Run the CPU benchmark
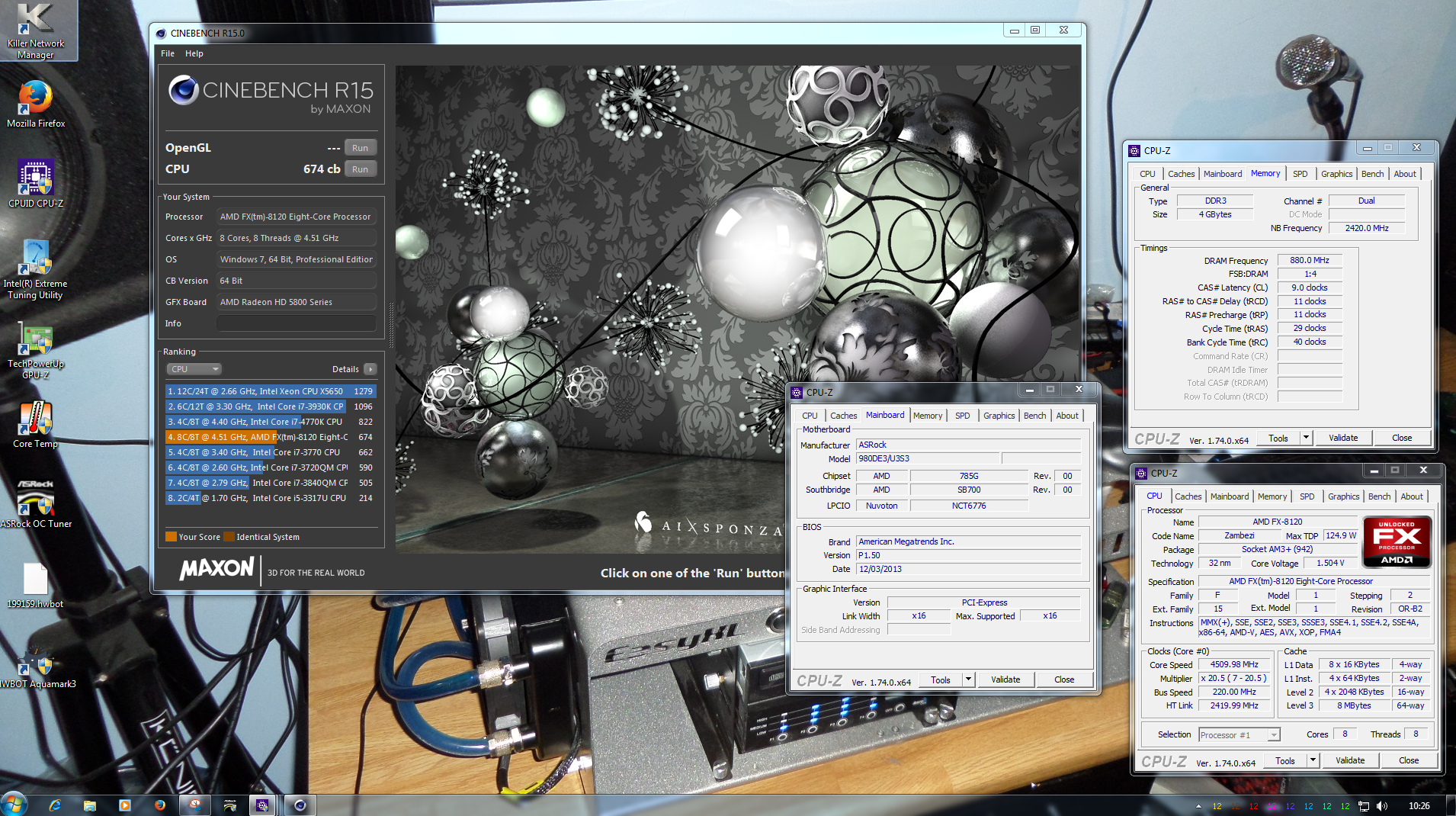Viewport: 1456px width, 816px height. point(361,169)
